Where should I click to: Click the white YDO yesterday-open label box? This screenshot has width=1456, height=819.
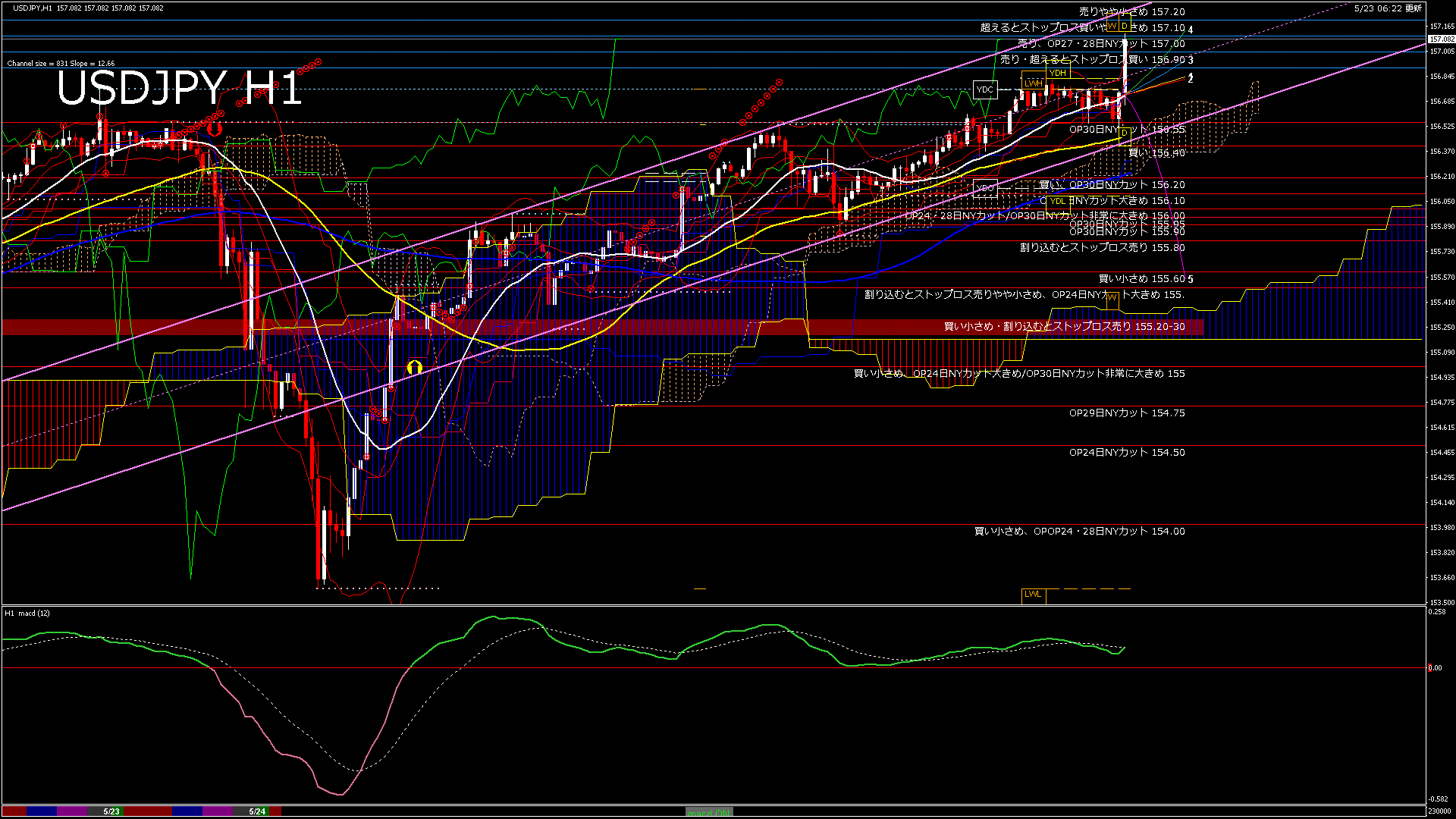[984, 188]
